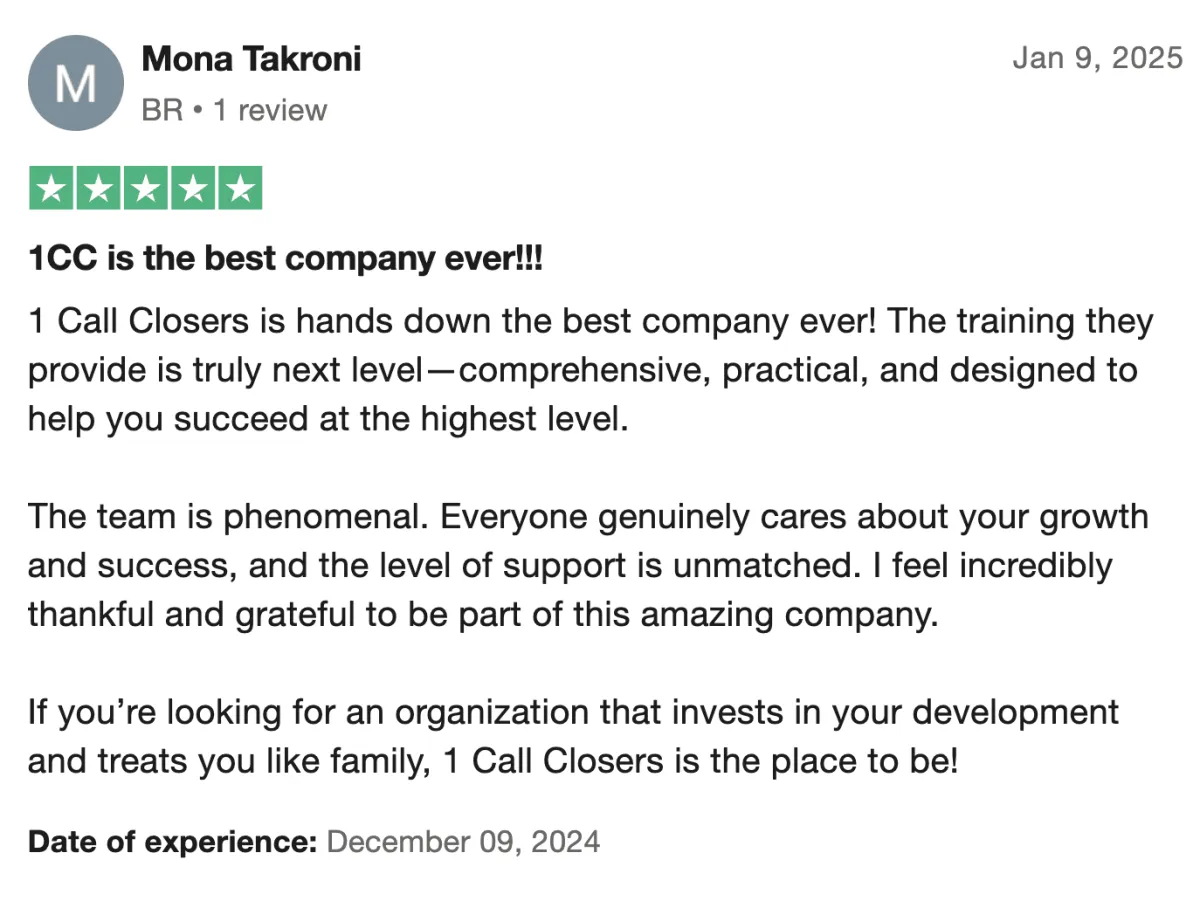
Task: Click the "1 review" count text
Action: pos(268,110)
